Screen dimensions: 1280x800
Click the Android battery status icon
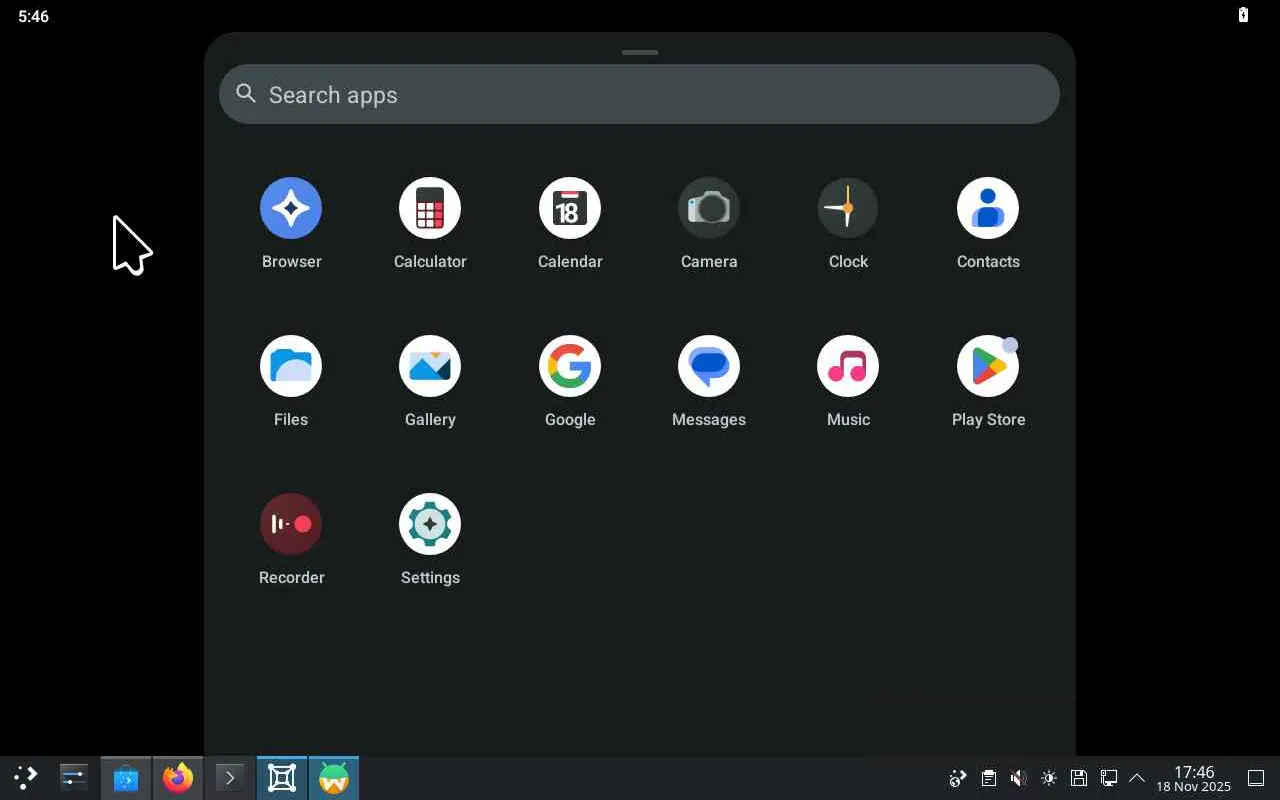pyautogui.click(x=1243, y=15)
